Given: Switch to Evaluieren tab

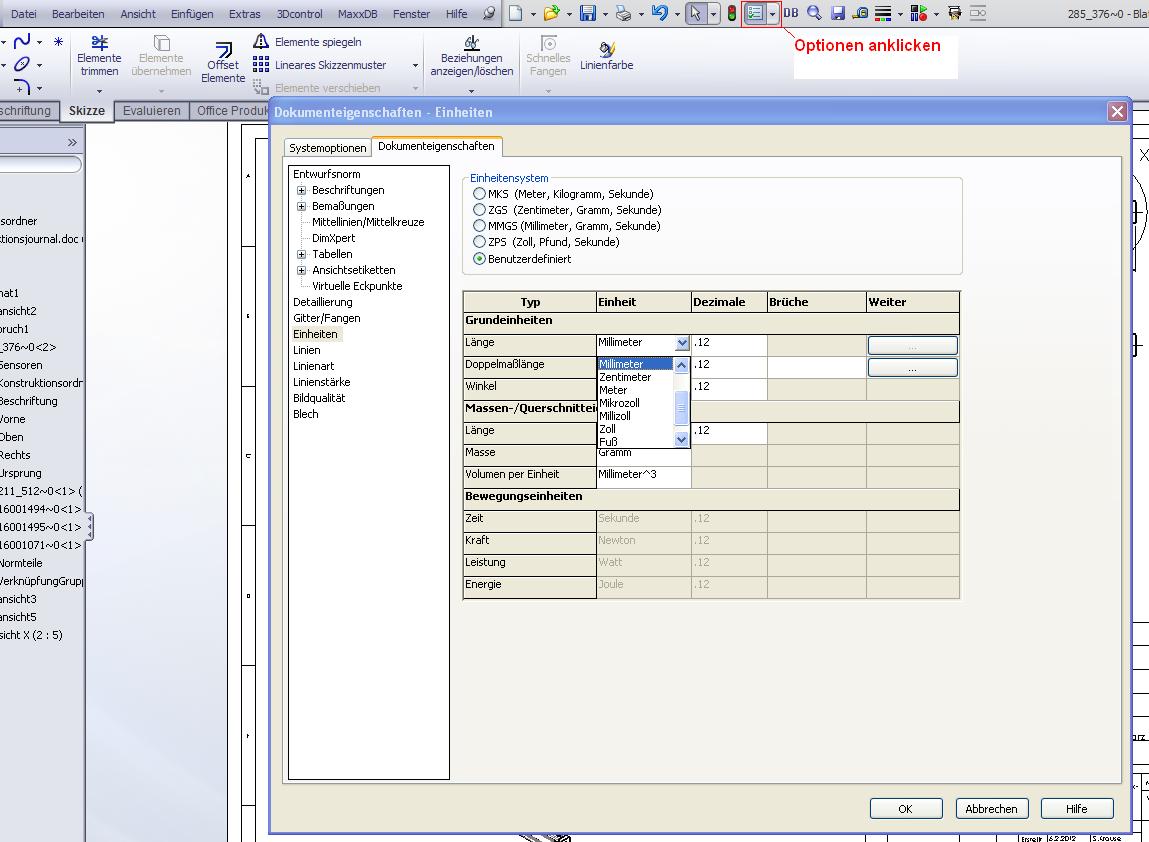Looking at the screenshot, I should [151, 111].
